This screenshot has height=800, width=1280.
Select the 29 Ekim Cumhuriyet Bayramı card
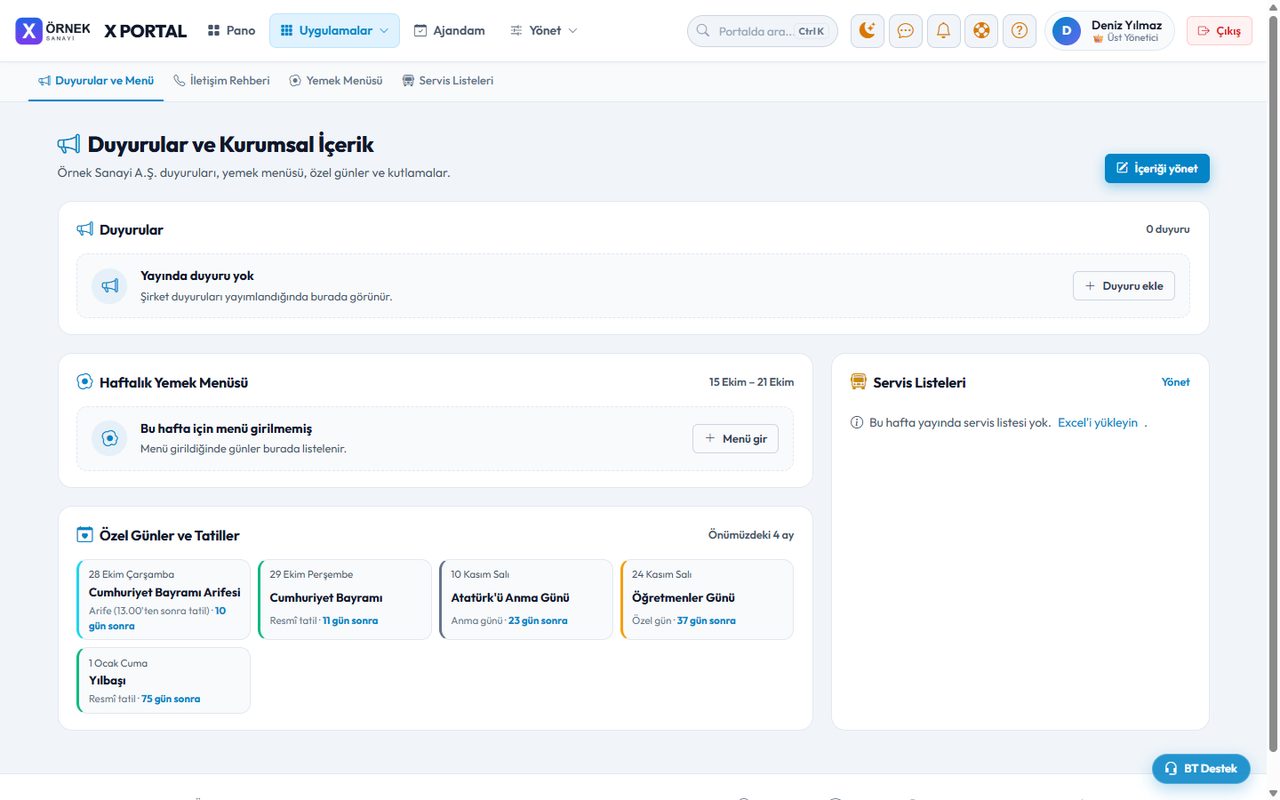click(344, 599)
